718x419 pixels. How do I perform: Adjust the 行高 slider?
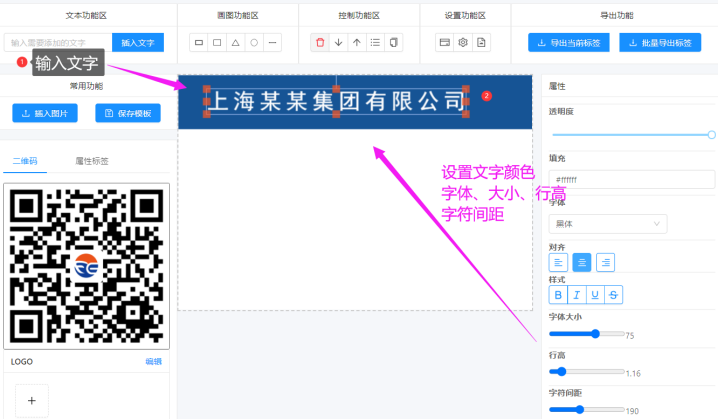(587, 371)
